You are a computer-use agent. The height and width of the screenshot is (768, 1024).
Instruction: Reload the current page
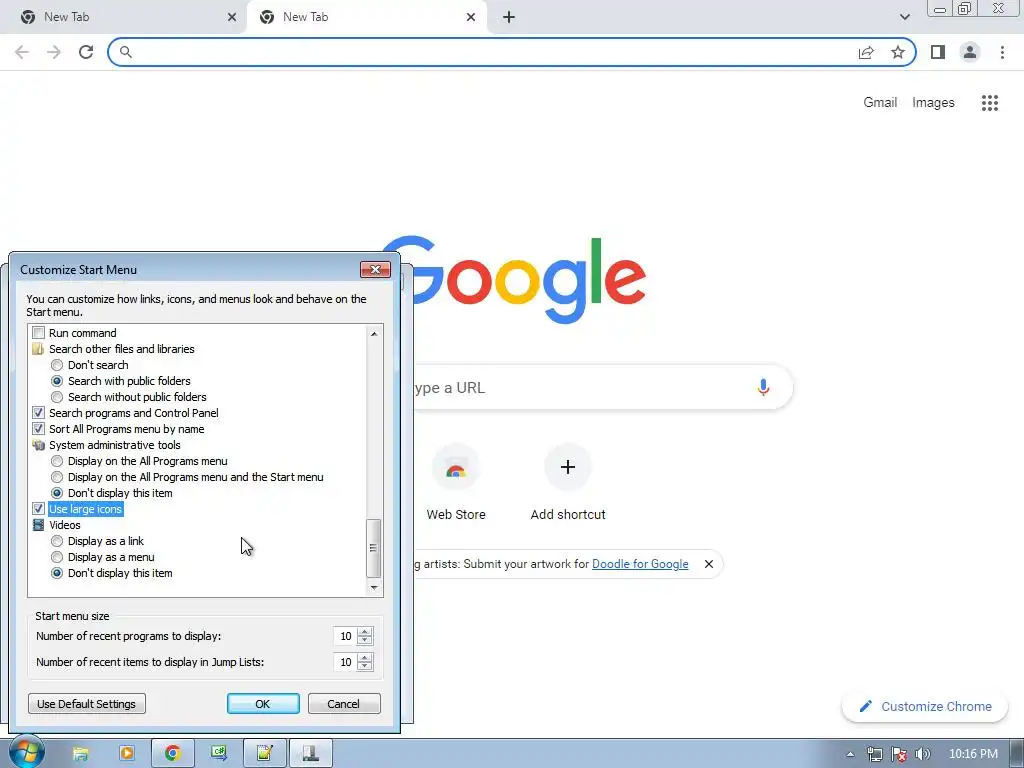pos(86,52)
